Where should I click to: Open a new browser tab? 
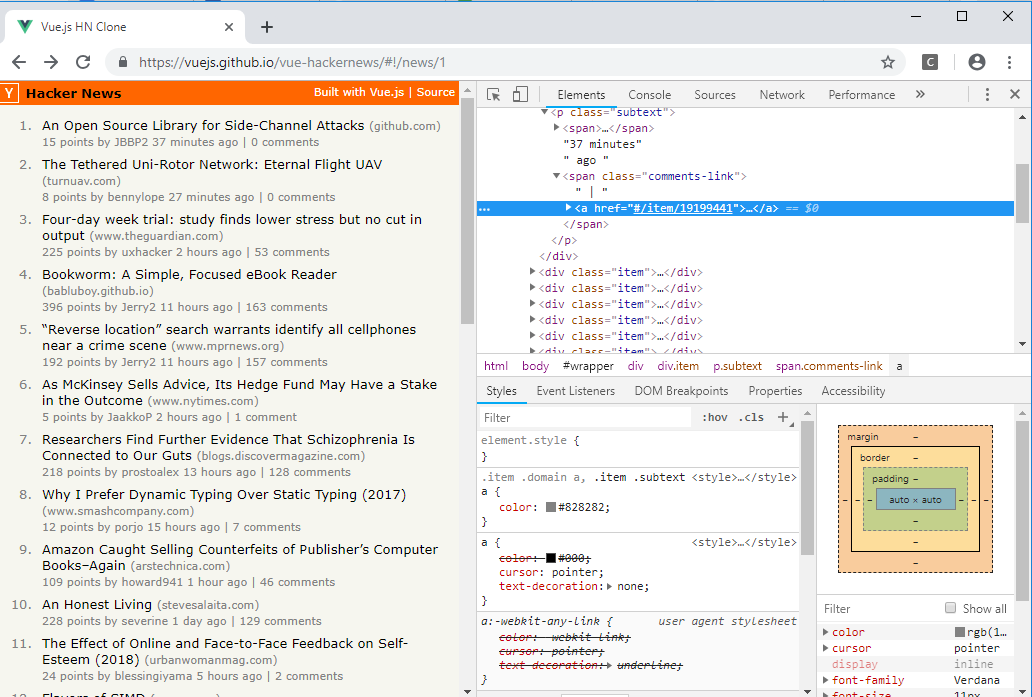point(267,27)
